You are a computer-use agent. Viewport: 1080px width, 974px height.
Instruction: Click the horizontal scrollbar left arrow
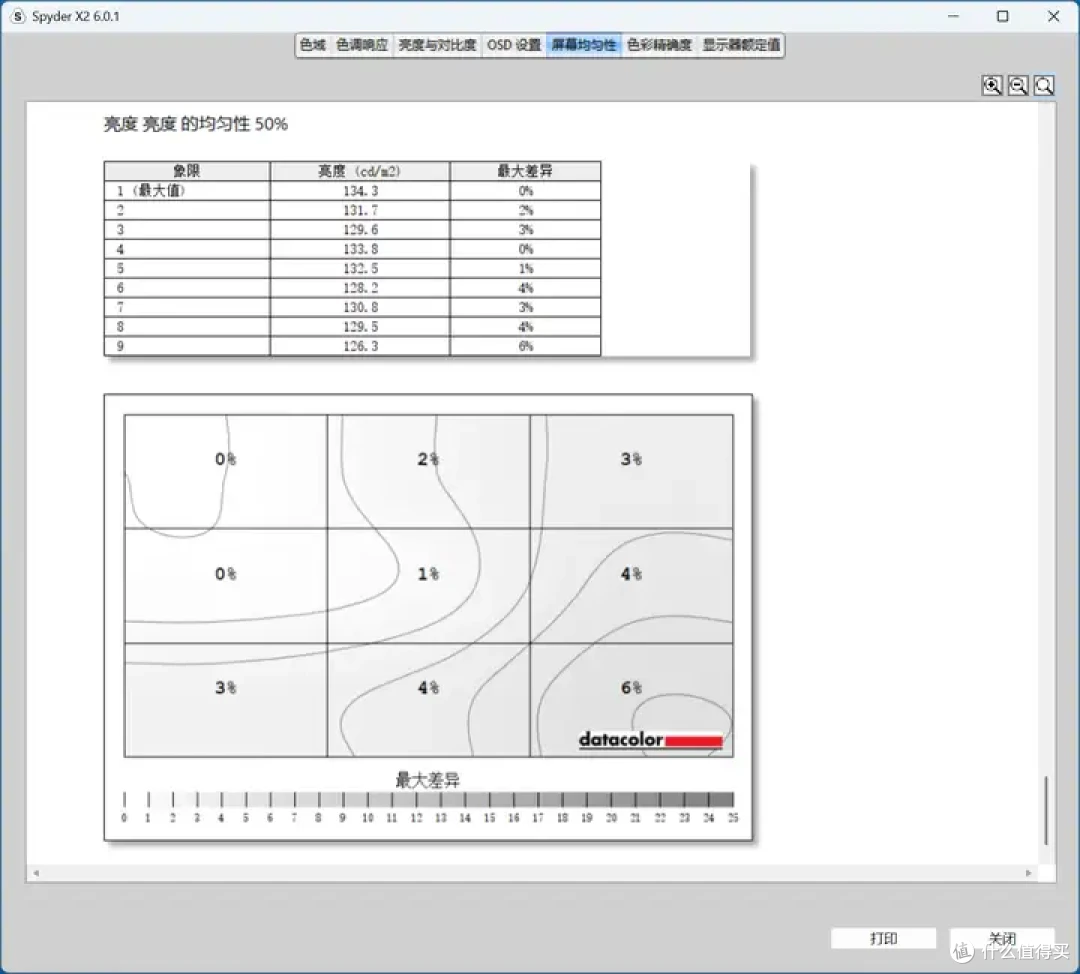click(x=36, y=873)
